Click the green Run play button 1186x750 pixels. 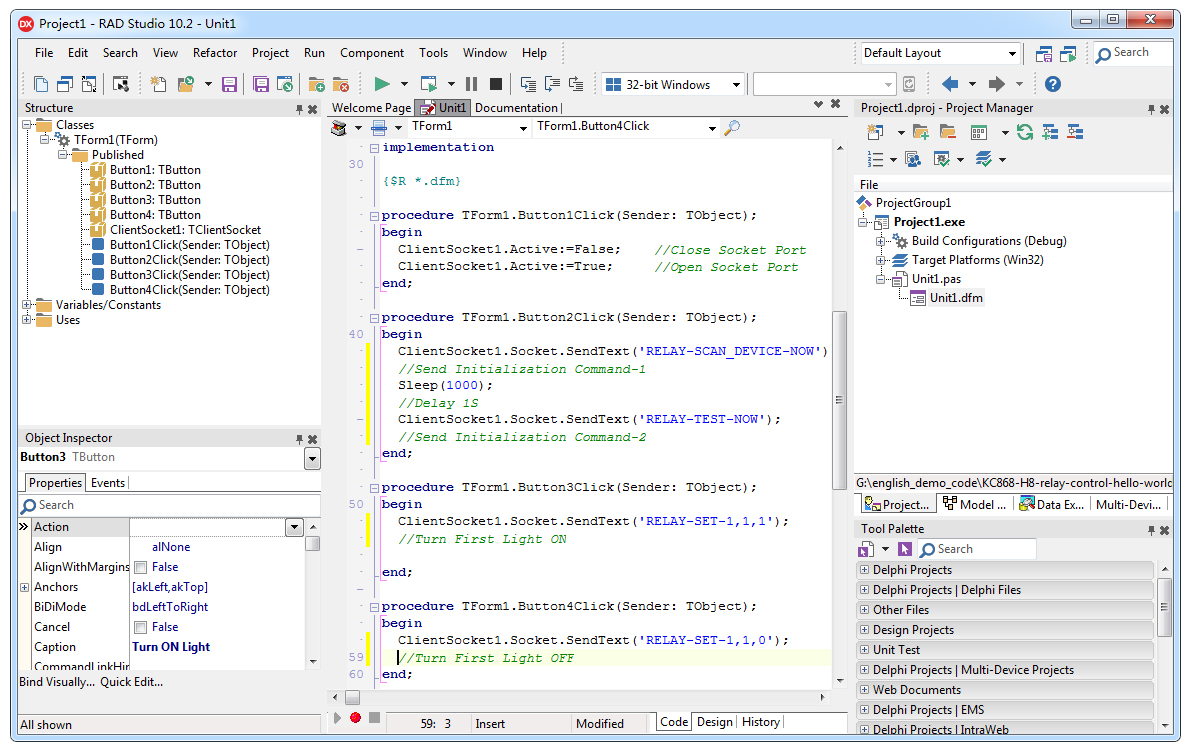point(381,84)
